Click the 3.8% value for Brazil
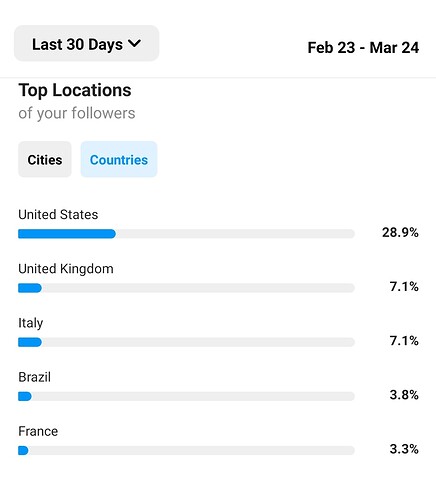 404,395
